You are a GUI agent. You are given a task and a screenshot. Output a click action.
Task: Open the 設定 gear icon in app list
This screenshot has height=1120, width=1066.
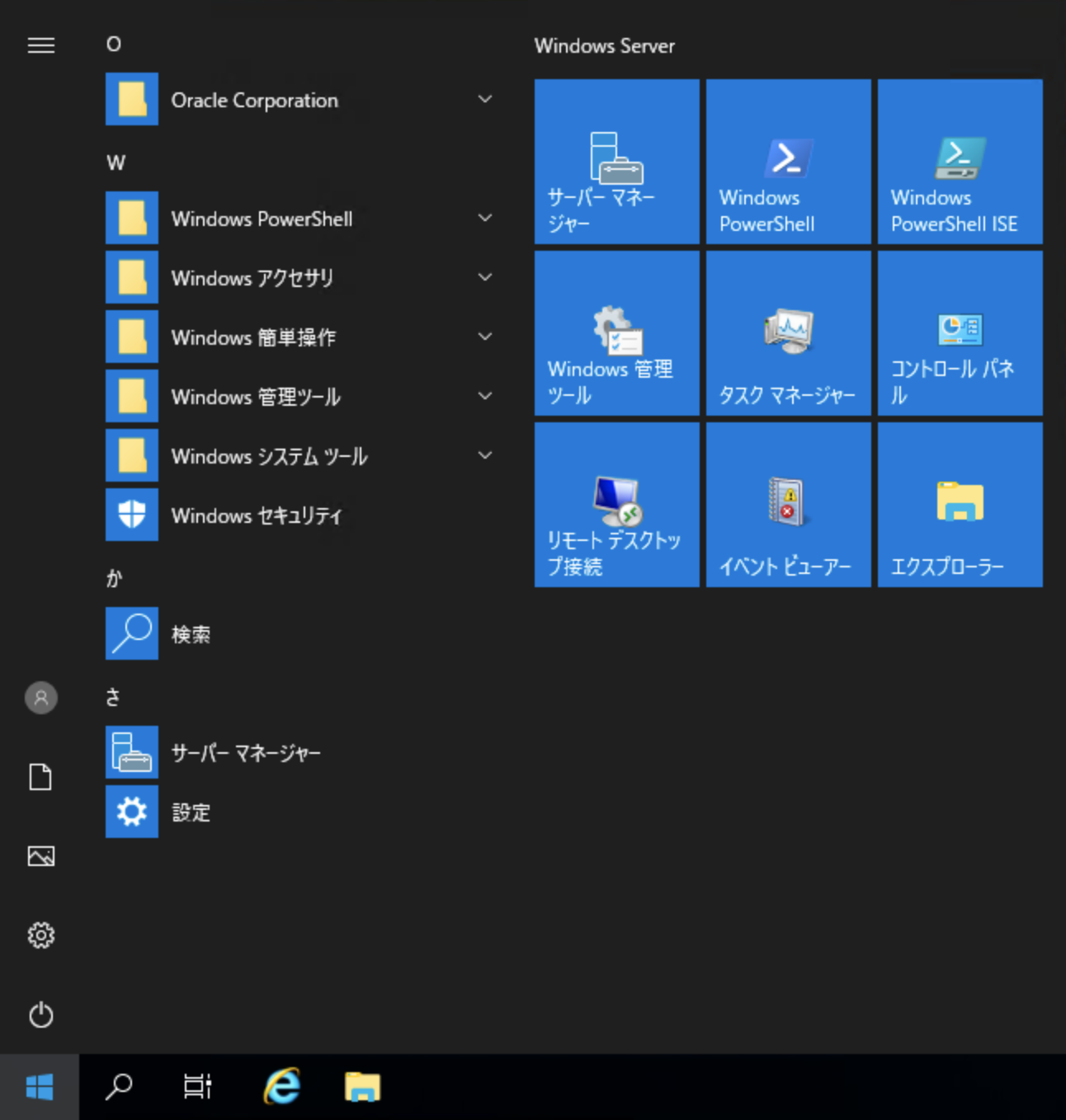[132, 812]
